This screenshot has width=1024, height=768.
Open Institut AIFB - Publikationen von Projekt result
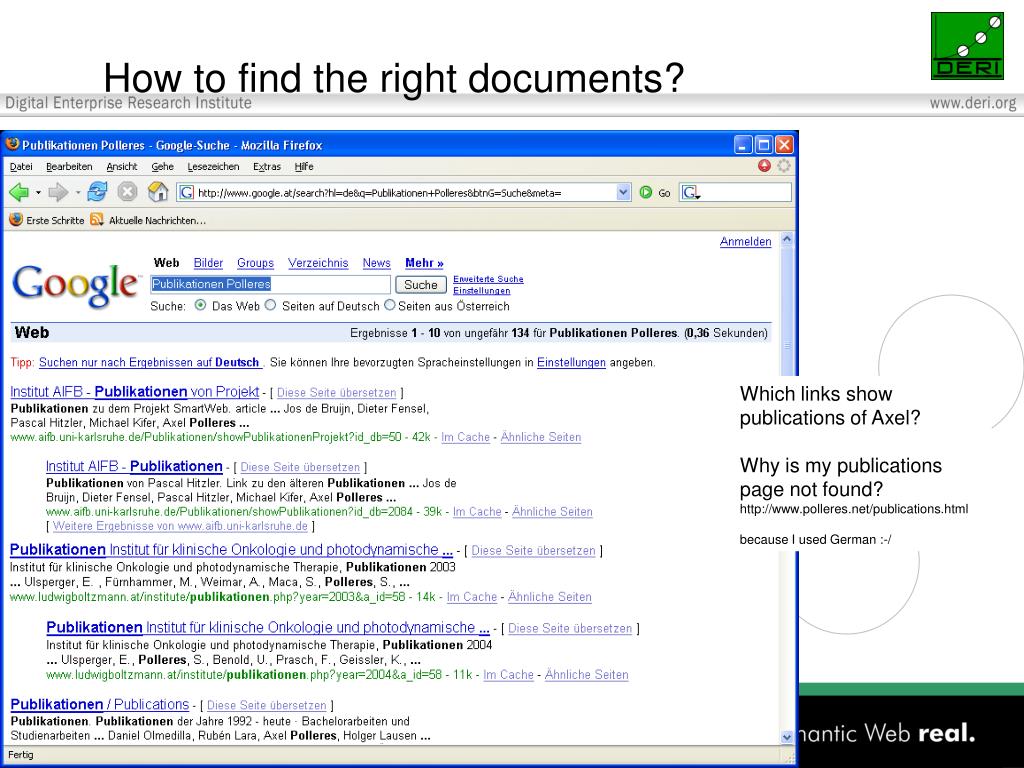click(x=135, y=391)
